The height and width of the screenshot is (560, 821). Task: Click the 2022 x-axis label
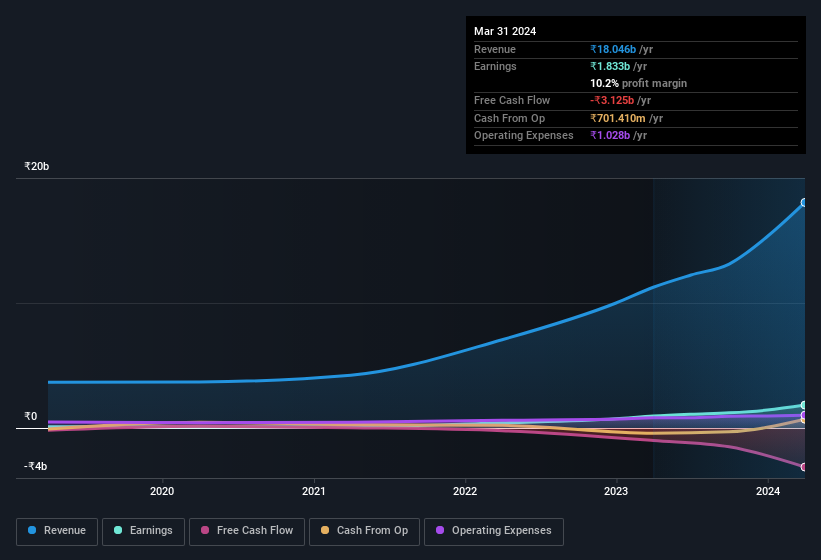coord(465,491)
